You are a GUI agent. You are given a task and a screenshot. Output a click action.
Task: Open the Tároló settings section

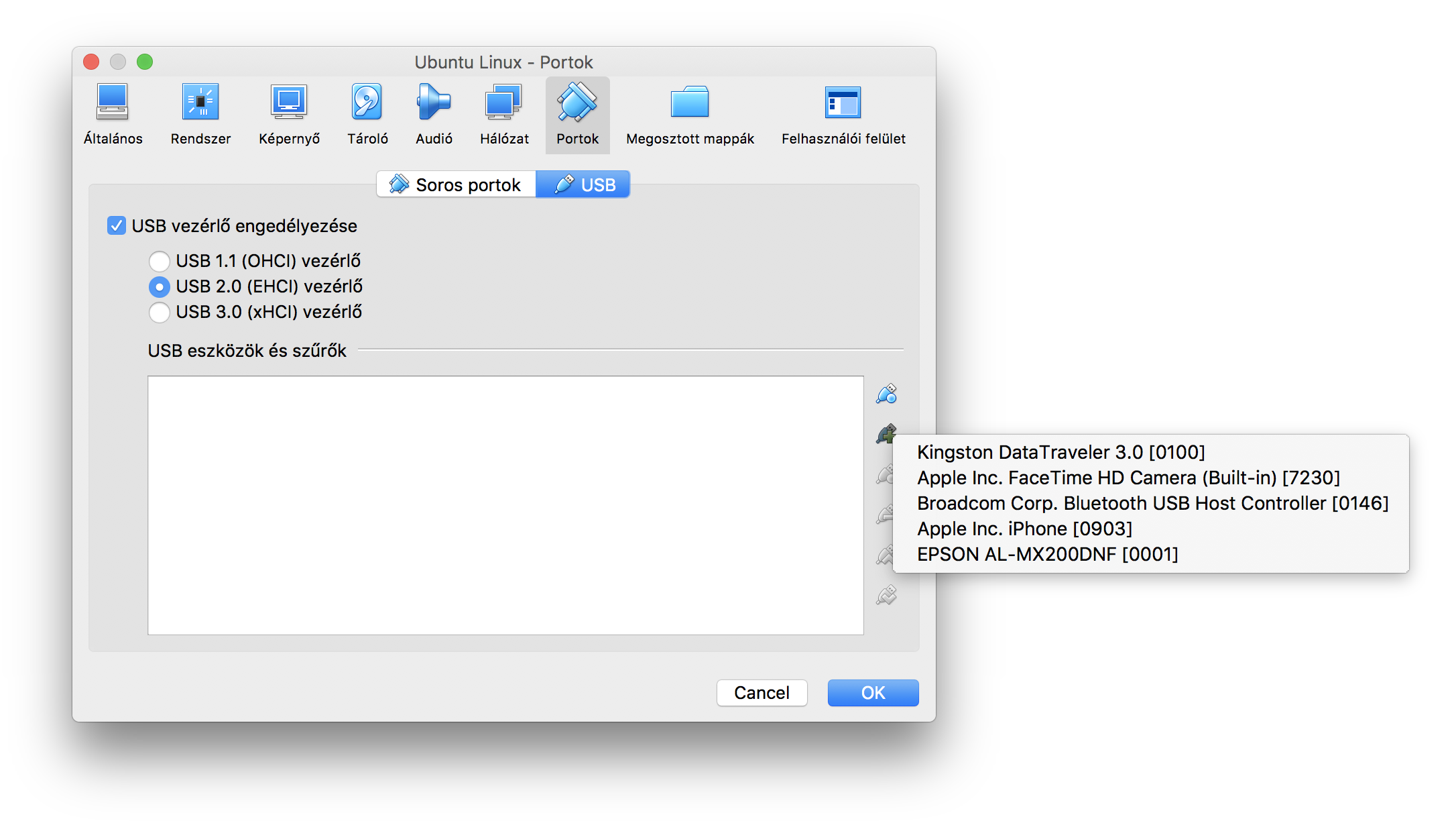click(367, 115)
